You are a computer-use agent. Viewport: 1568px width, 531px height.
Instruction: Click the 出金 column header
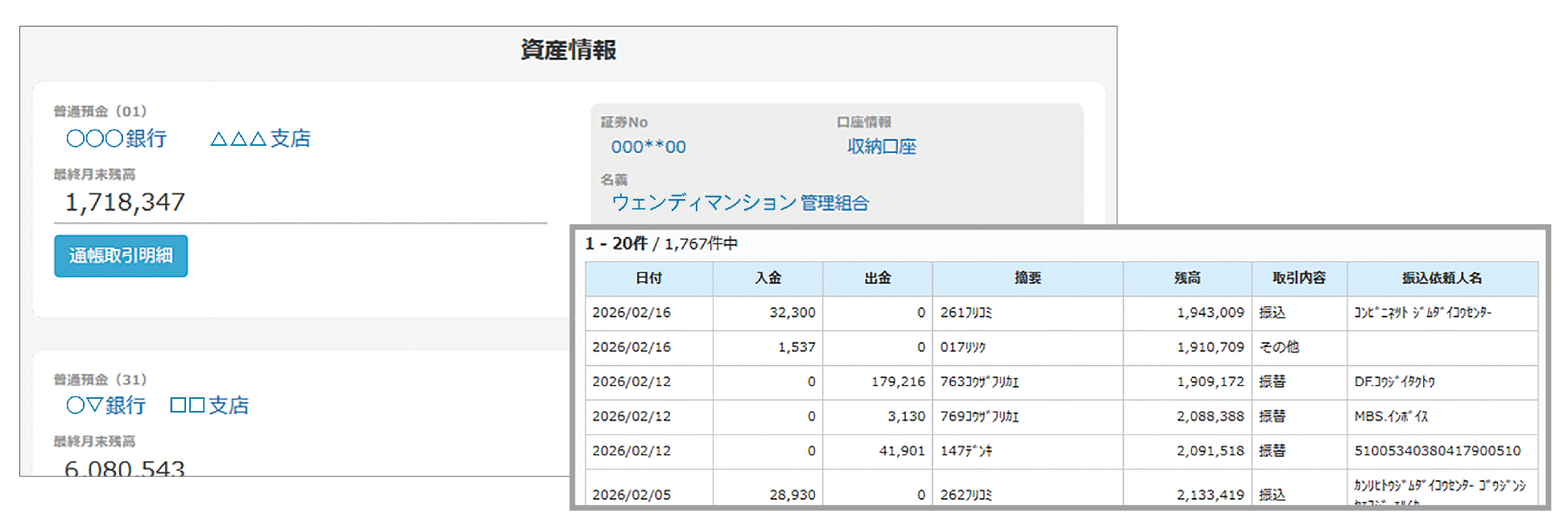pyautogui.click(x=877, y=278)
